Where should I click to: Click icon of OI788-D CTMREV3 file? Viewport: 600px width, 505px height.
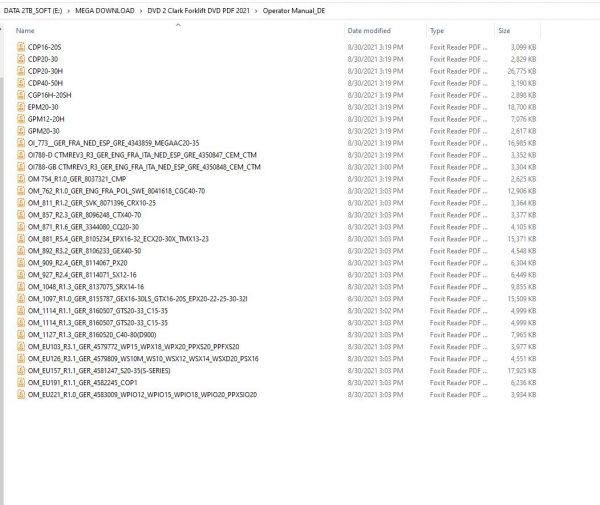click(21, 155)
